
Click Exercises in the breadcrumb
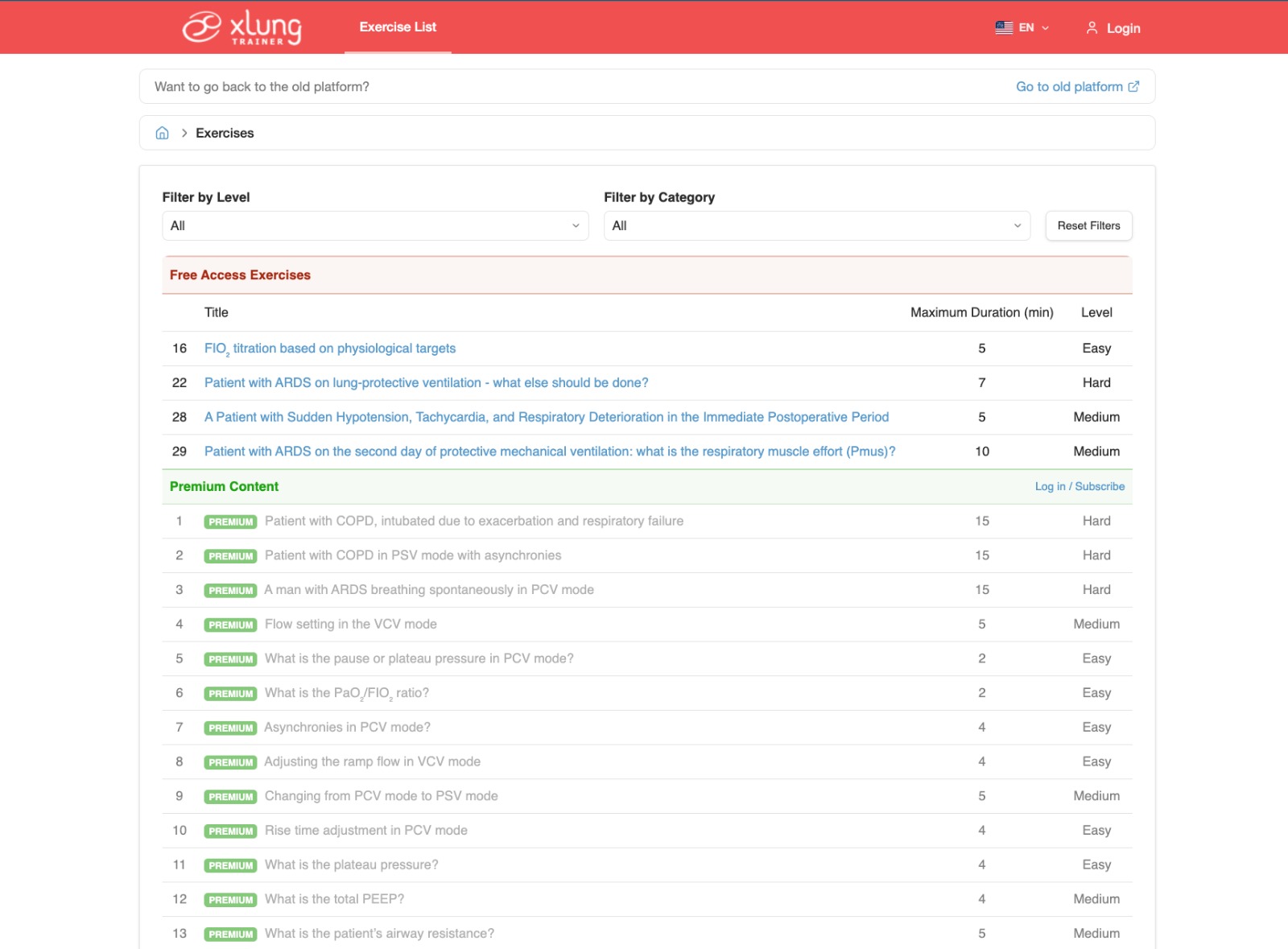coord(225,133)
